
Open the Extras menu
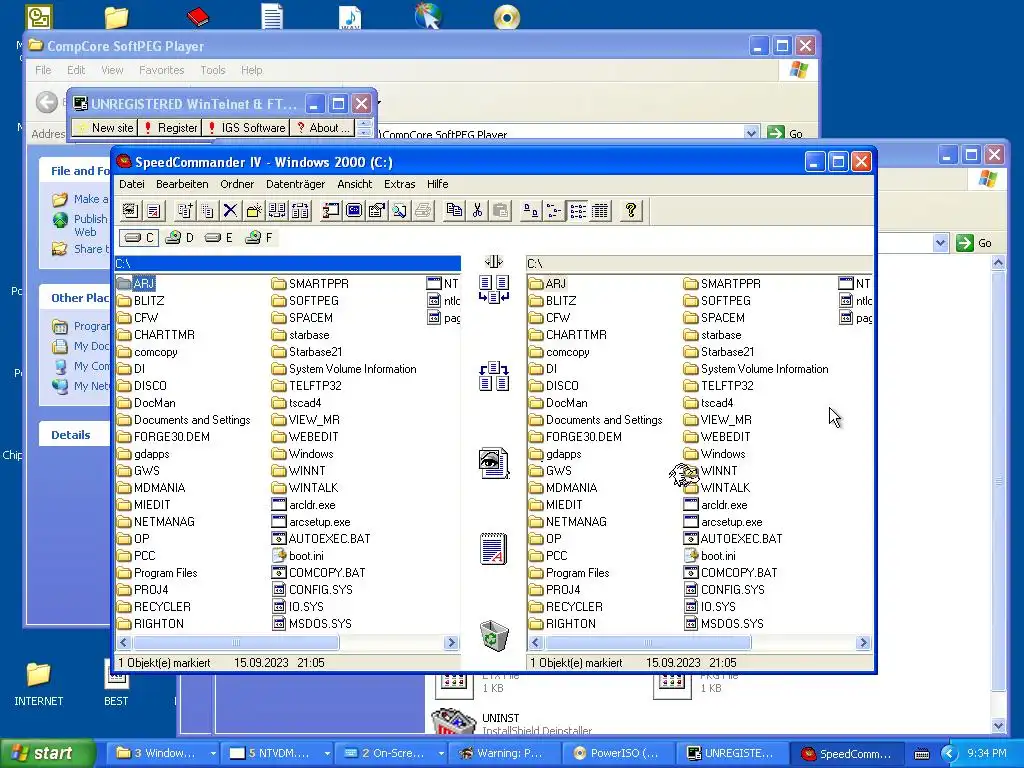coord(400,184)
